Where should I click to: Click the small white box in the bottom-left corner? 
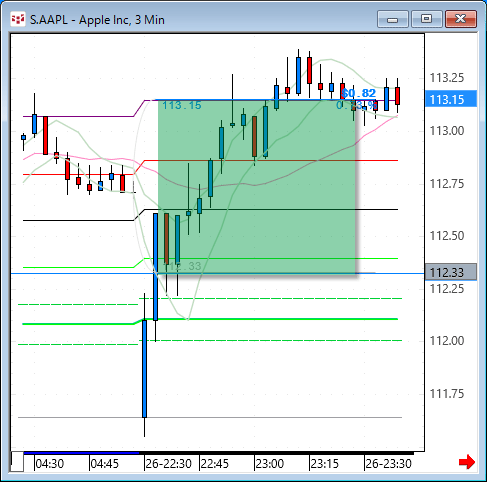tap(17, 462)
